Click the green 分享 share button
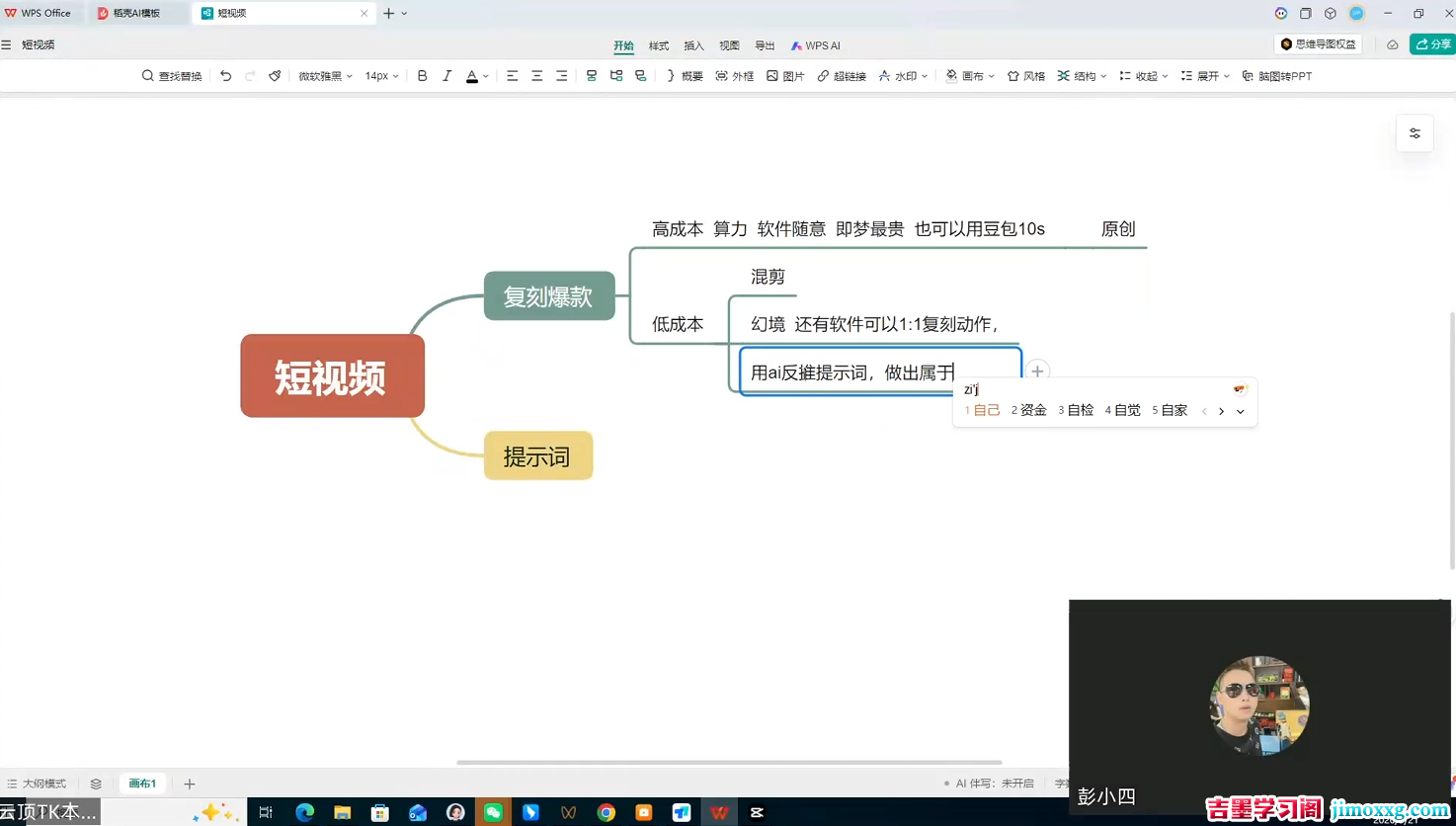 click(1432, 44)
